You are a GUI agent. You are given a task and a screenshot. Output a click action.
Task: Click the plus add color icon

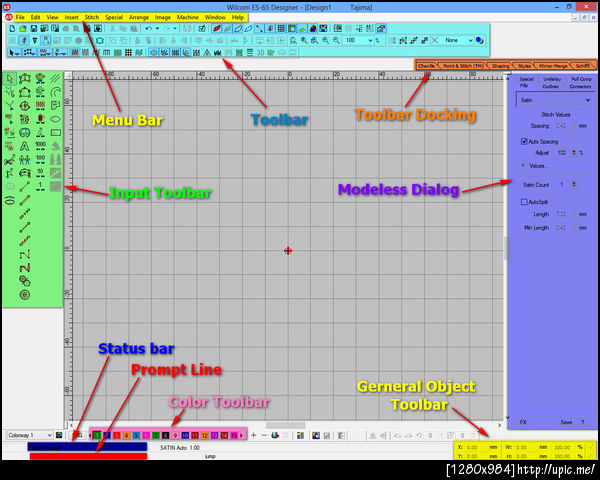[253, 435]
